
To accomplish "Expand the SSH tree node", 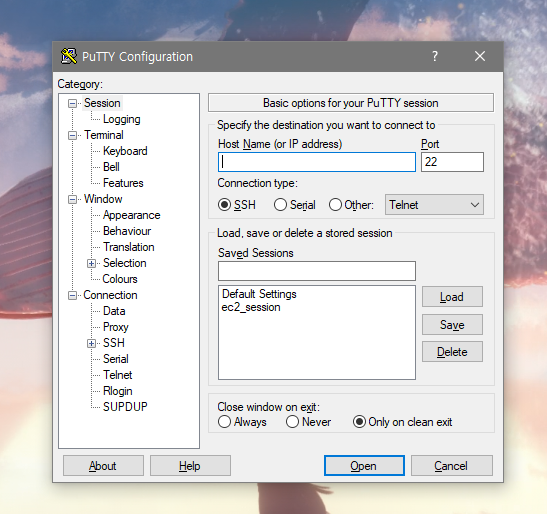I will (x=91, y=343).
